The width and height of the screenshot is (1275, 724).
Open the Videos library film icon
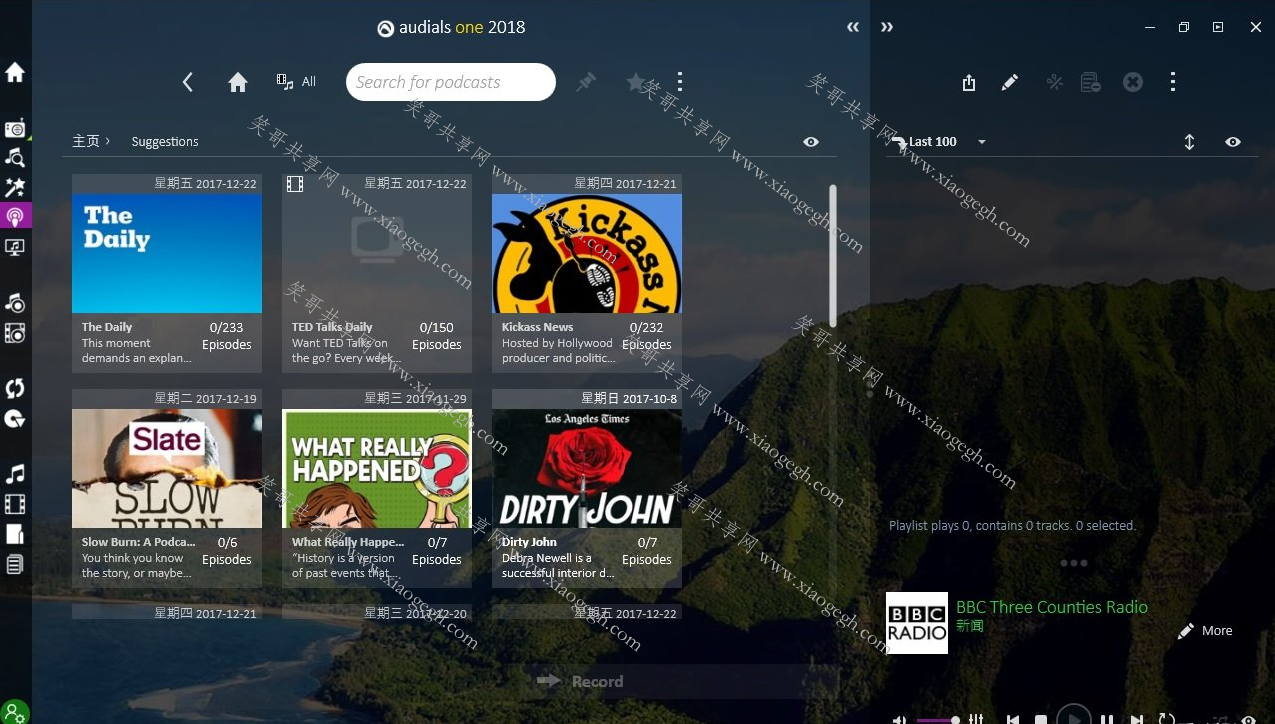coord(15,504)
